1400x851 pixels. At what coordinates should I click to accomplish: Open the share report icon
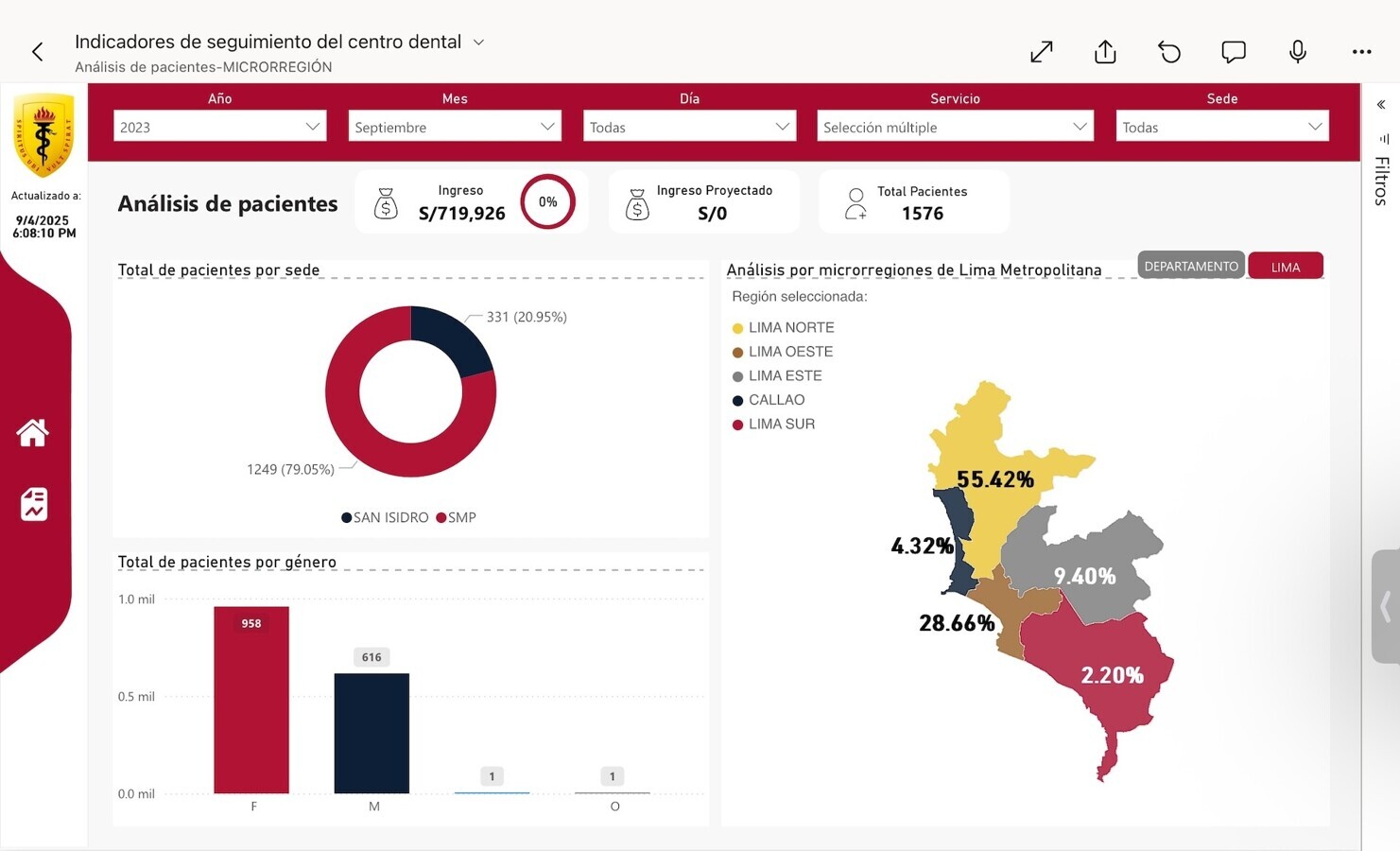tap(1105, 52)
